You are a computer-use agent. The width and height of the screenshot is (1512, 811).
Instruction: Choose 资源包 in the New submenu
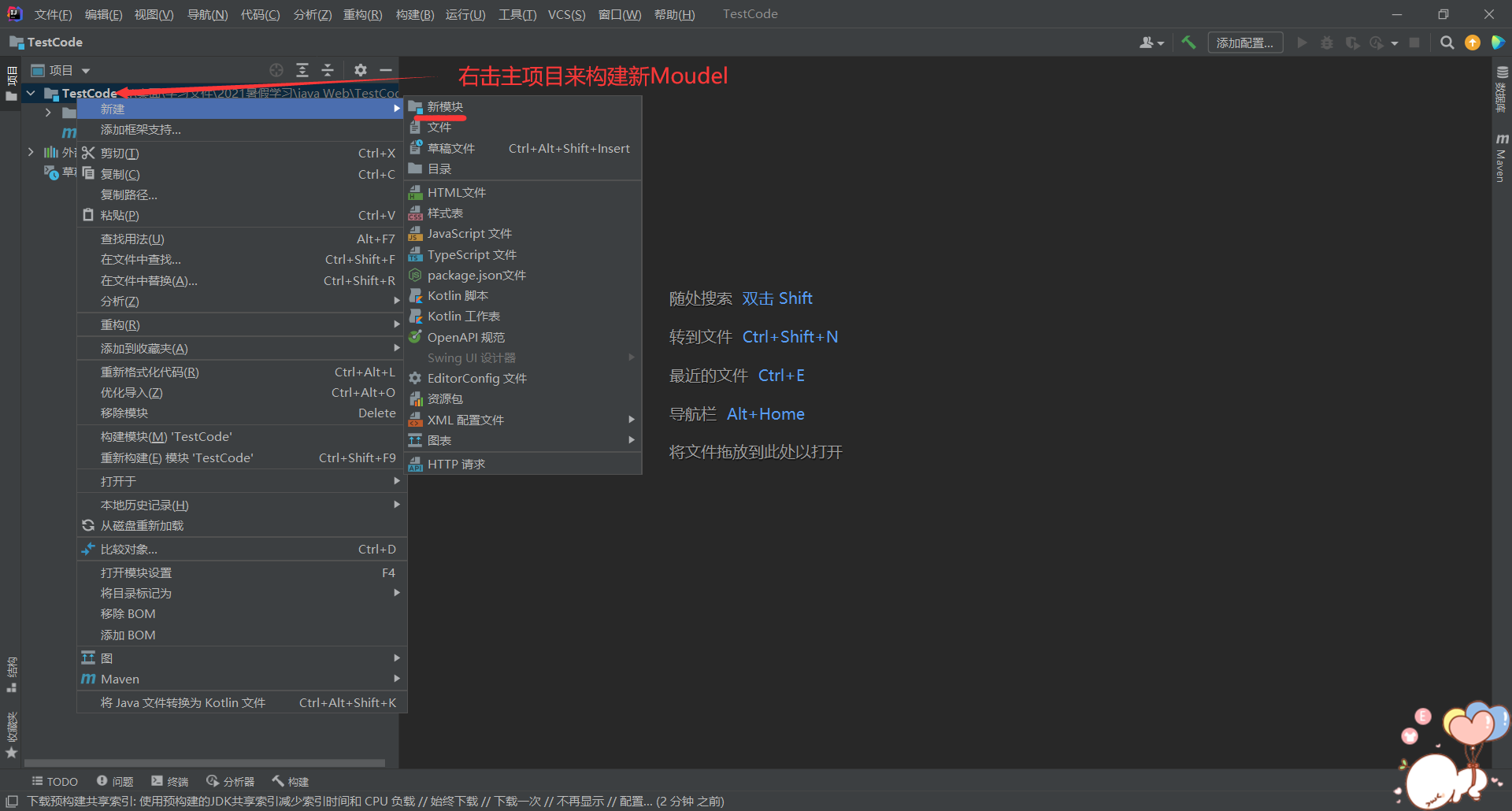click(524, 398)
